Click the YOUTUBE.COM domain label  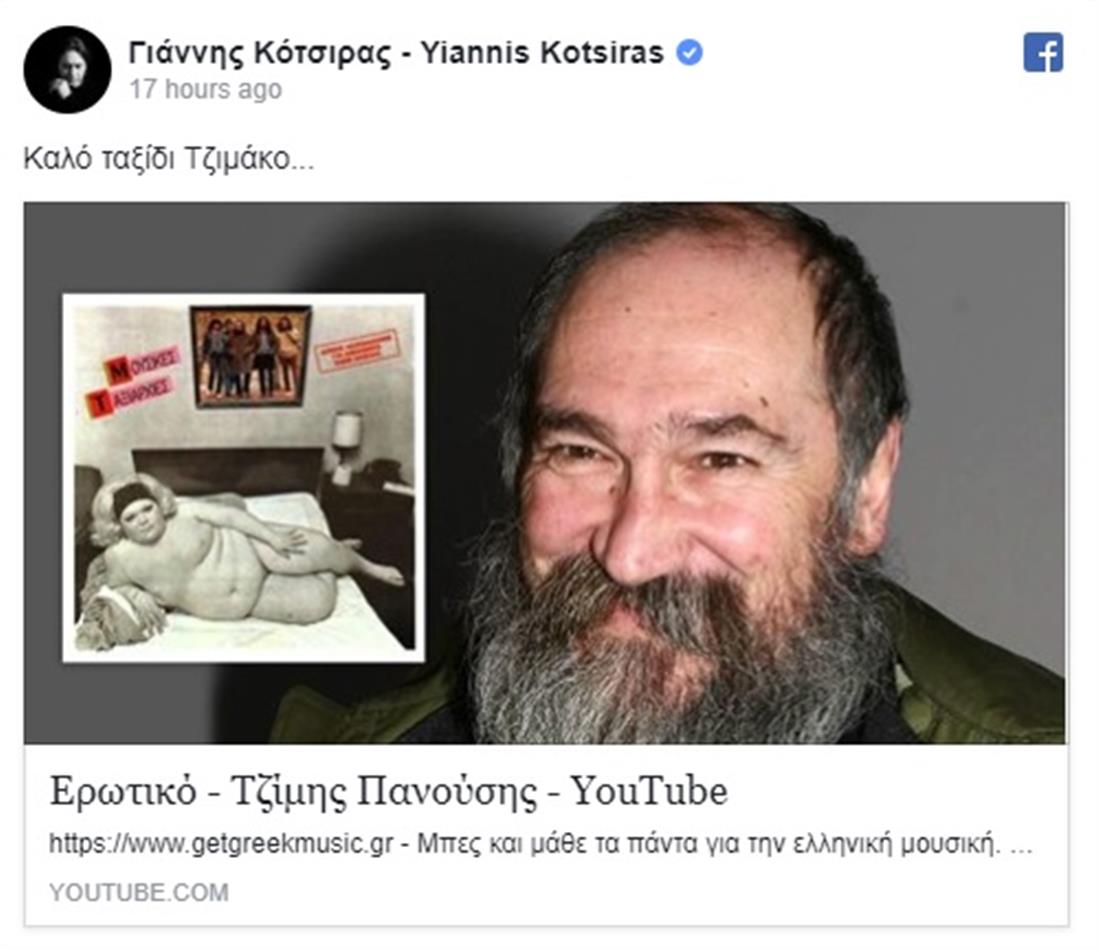(139, 893)
